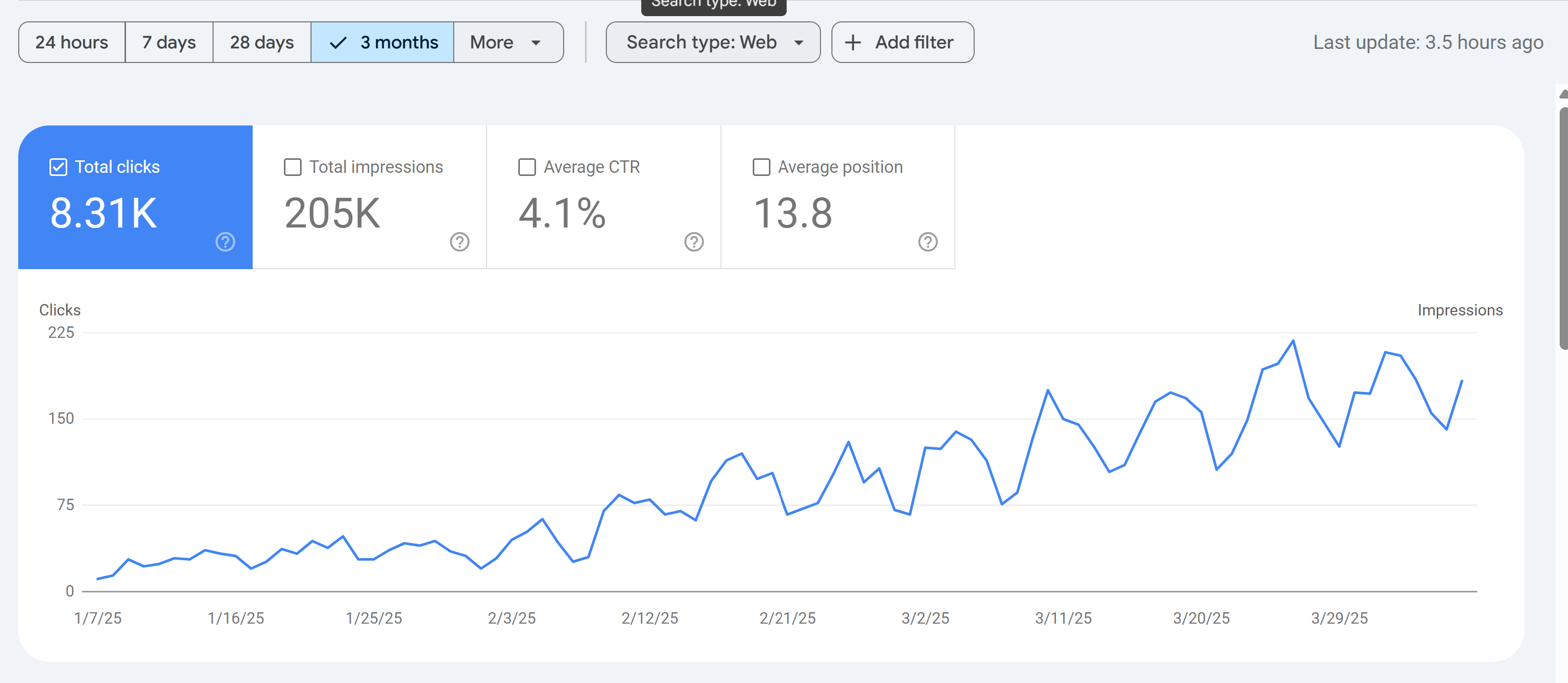Click the checkmark icon on 3 months
This screenshot has height=683, width=1568.
338,43
